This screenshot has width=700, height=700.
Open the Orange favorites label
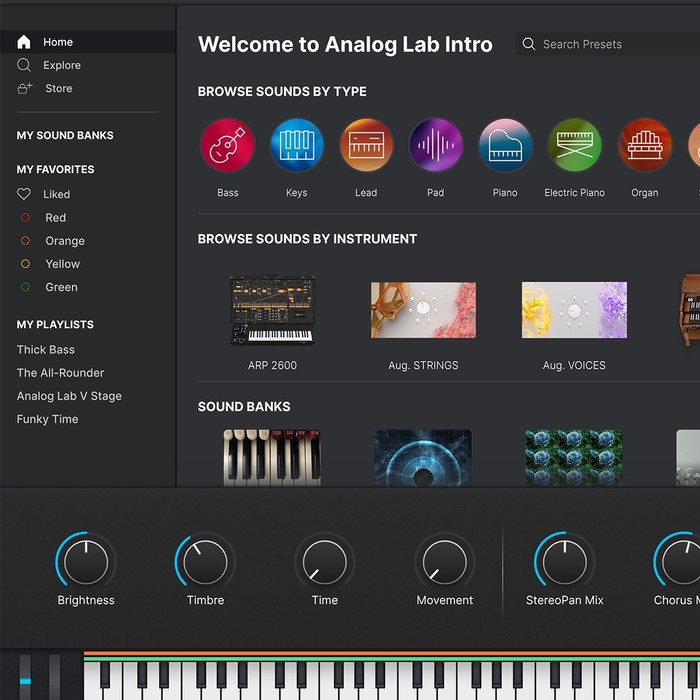click(x=65, y=241)
